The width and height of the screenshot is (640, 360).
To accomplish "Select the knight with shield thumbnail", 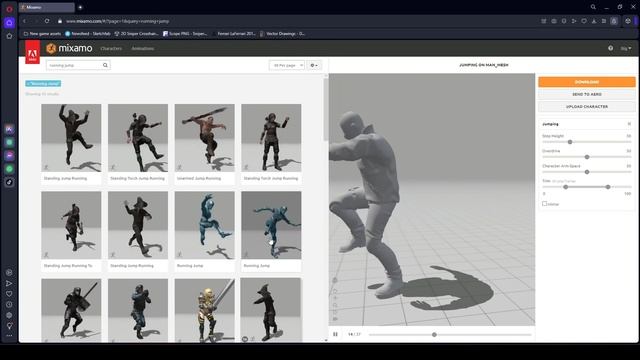I will 71,310.
